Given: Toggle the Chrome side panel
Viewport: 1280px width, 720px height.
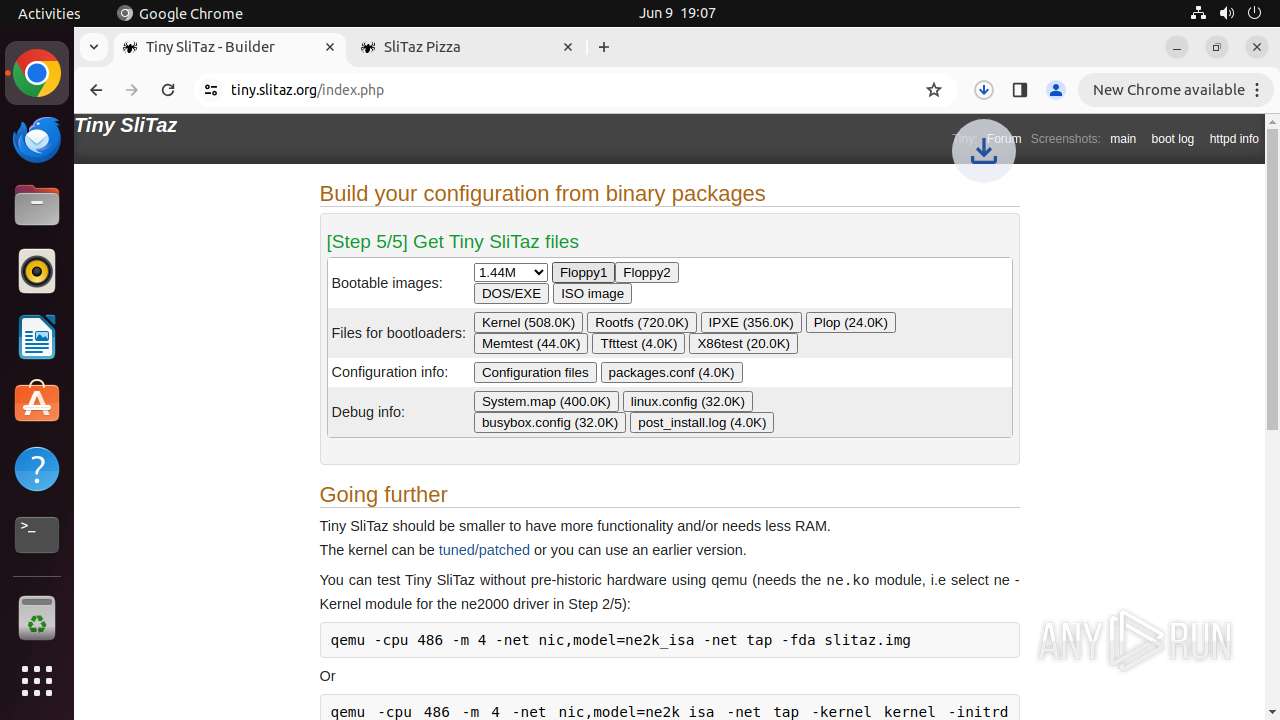Looking at the screenshot, I should pyautogui.click(x=1020, y=90).
